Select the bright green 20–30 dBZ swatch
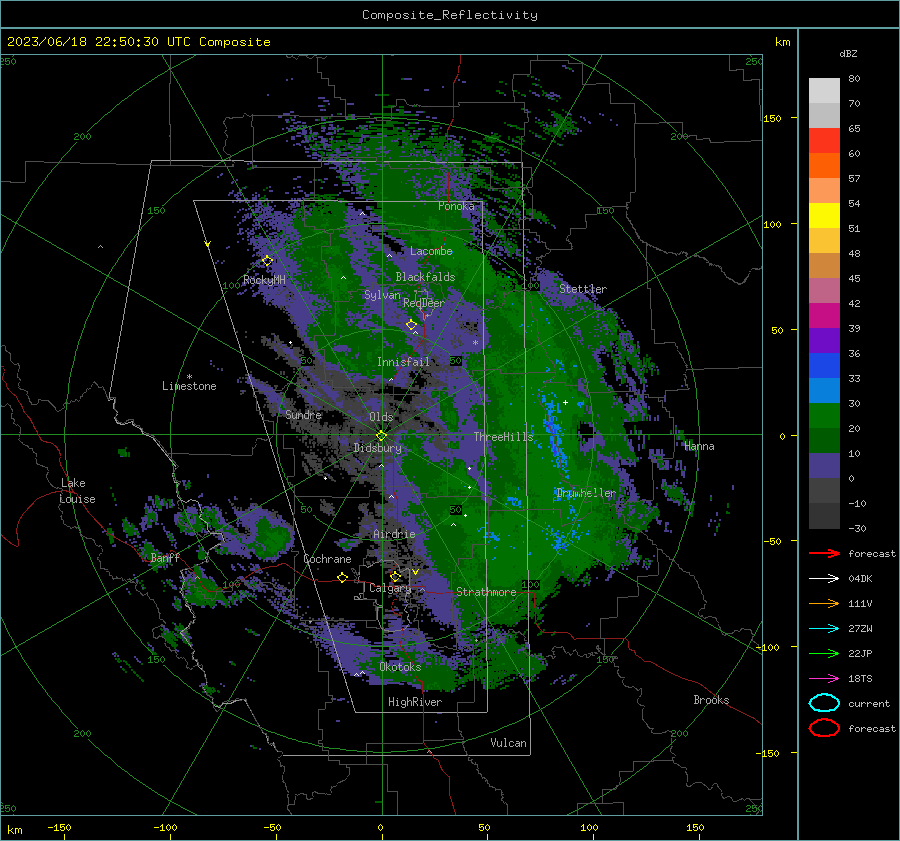The image size is (900, 841). click(x=824, y=416)
